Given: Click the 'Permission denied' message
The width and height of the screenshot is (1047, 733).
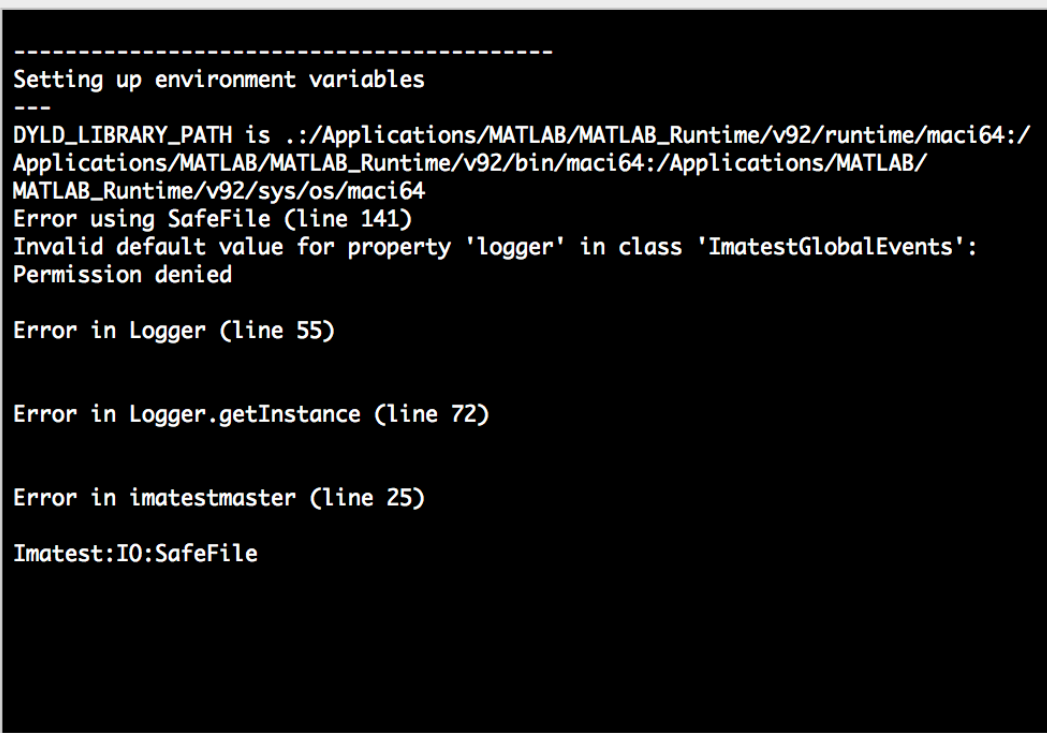Looking at the screenshot, I should pos(123,274).
